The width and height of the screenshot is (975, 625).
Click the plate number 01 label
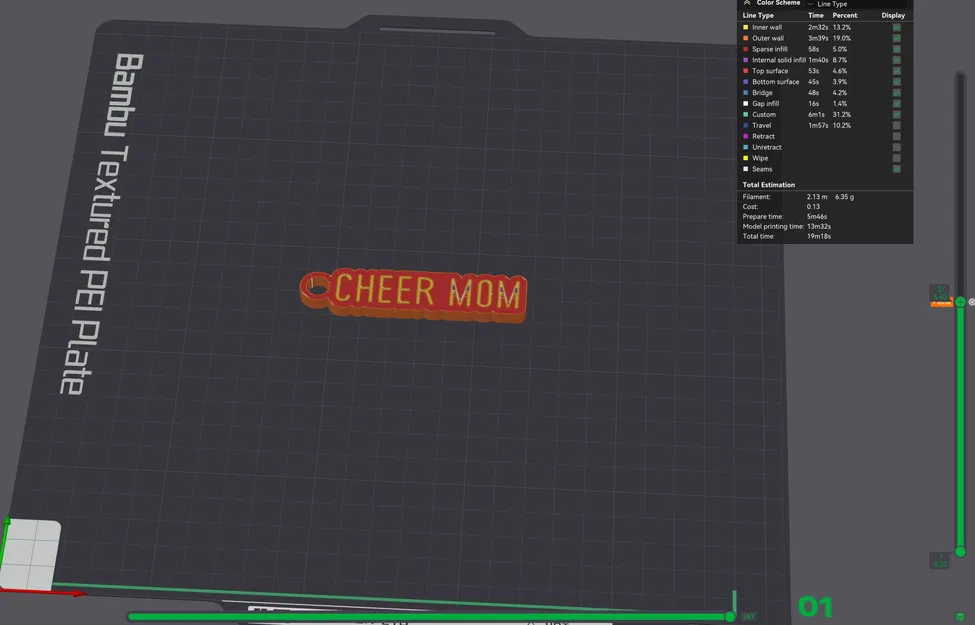815,606
